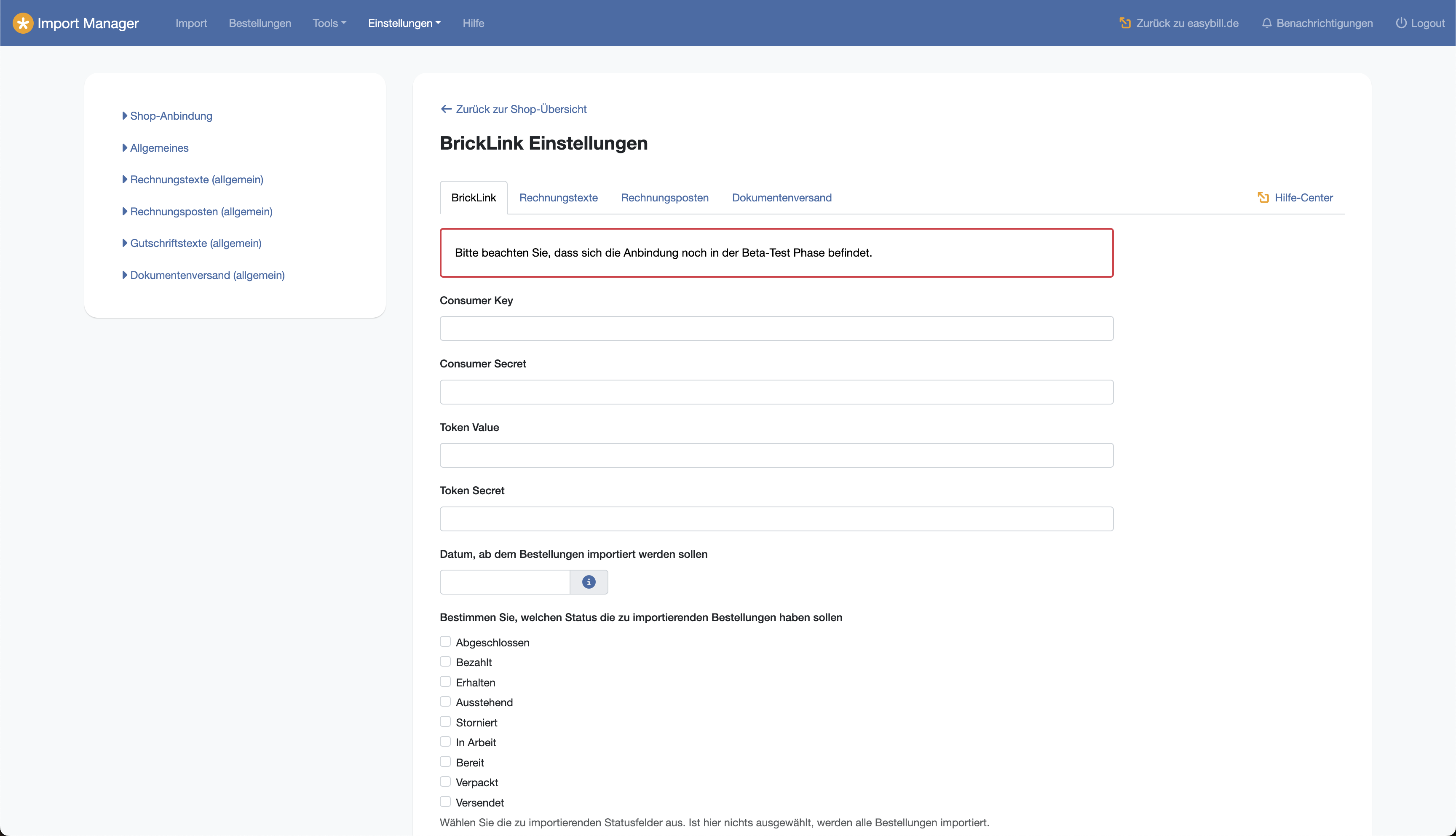Open Gutschrifttexte (allgemein) sidebar link

point(195,243)
